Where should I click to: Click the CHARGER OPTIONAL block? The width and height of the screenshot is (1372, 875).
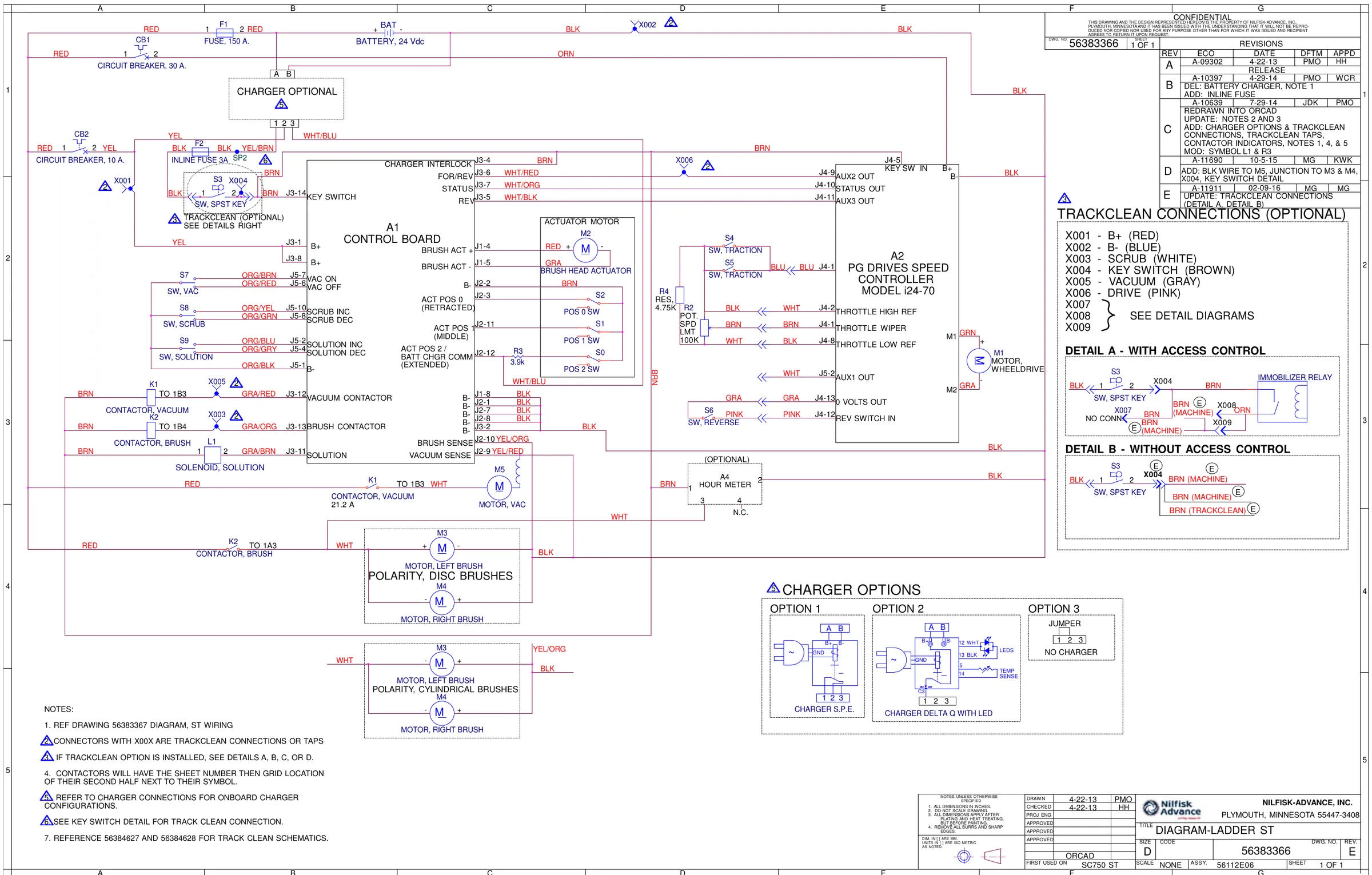click(x=286, y=98)
